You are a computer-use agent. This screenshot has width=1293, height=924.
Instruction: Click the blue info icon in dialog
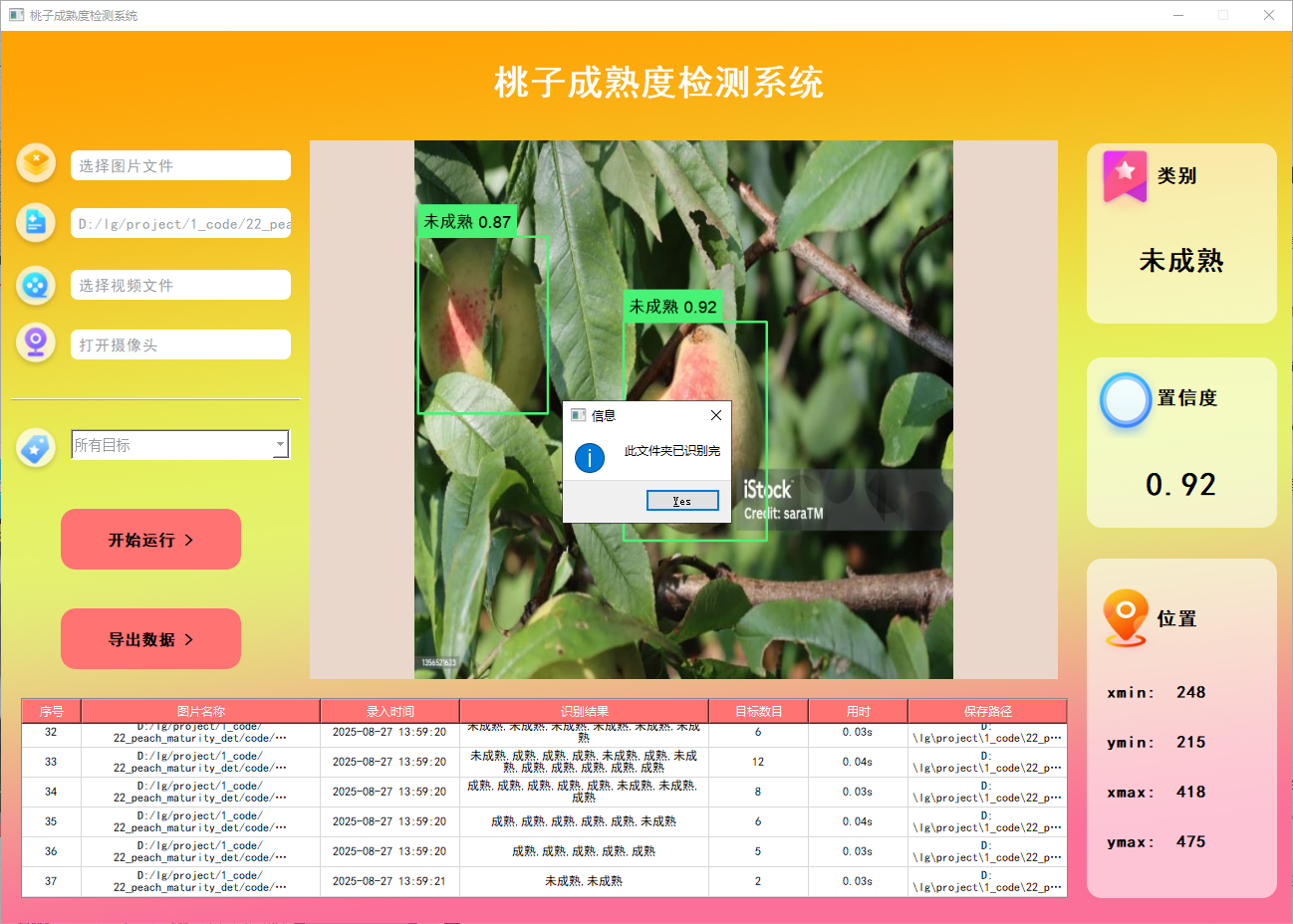click(590, 458)
